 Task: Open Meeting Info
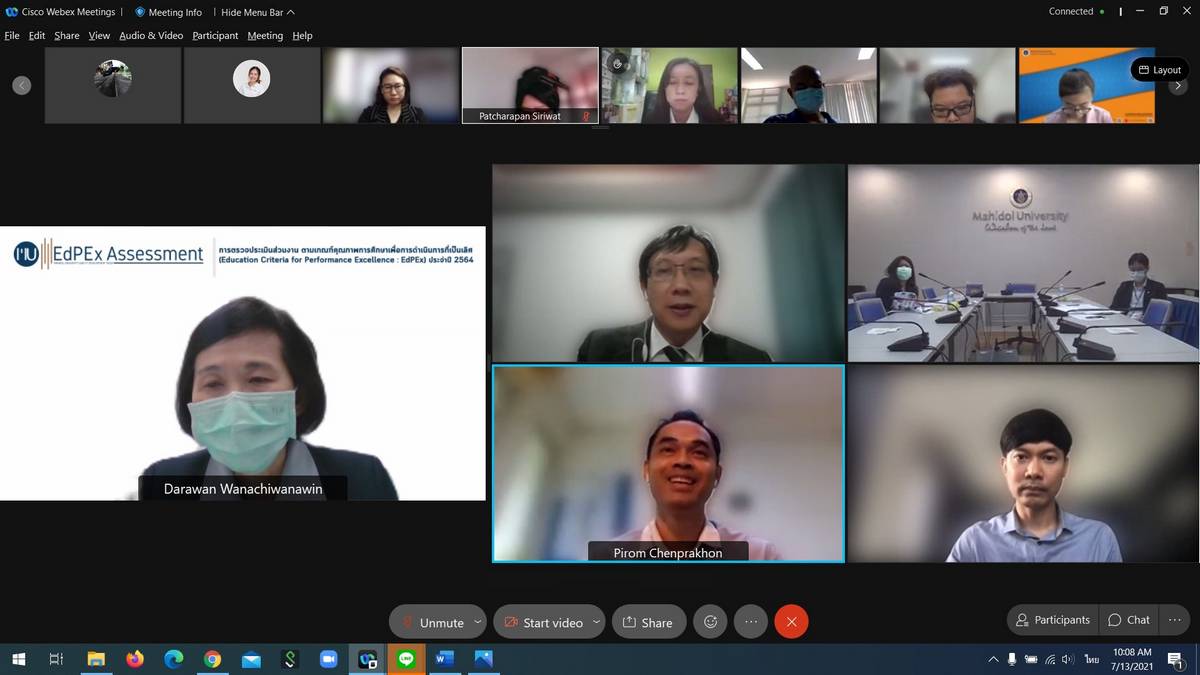[168, 12]
